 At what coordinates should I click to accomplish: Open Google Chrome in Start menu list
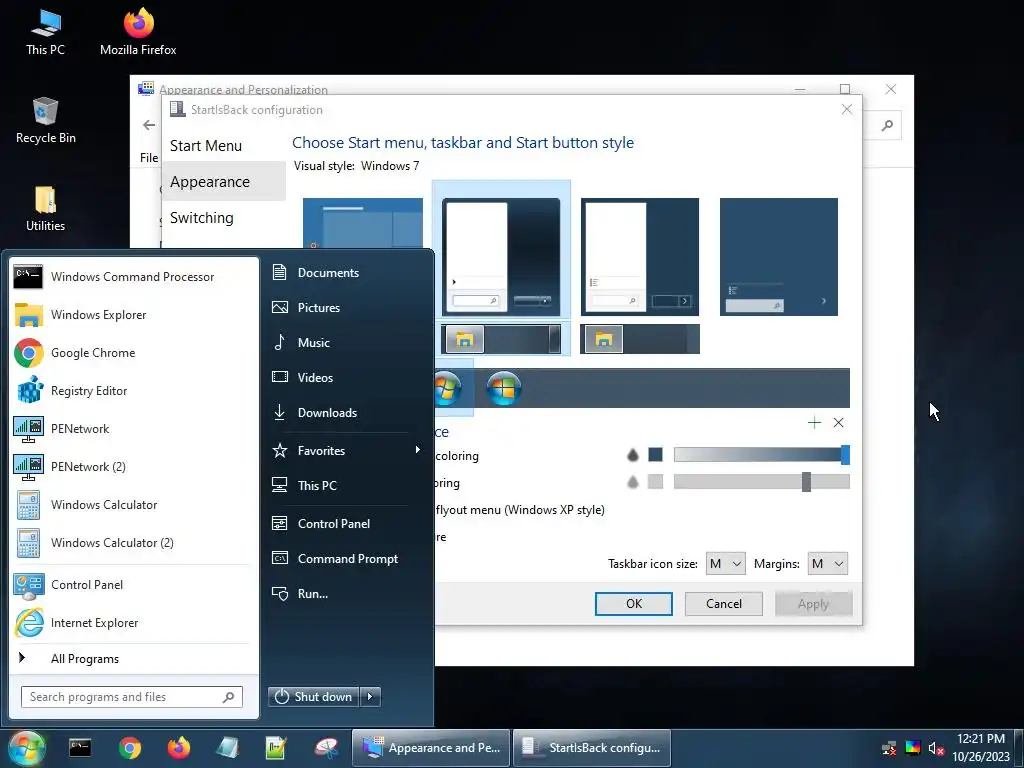[133, 353]
